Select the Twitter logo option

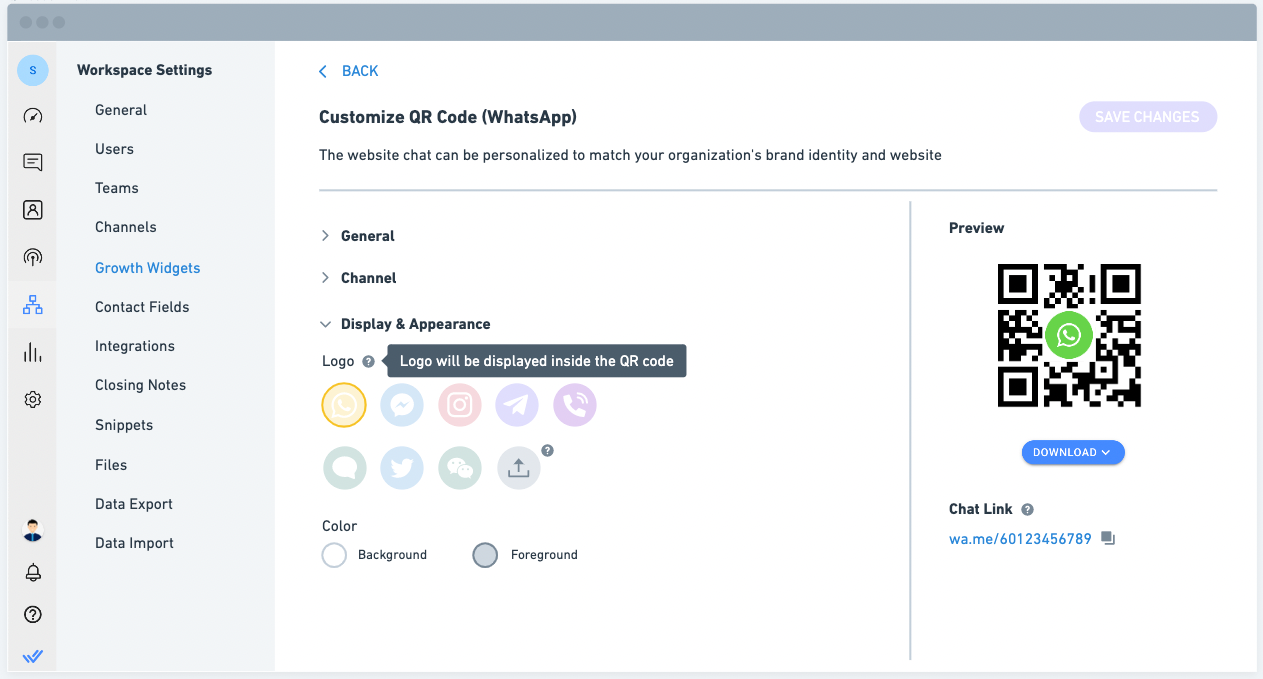(402, 468)
